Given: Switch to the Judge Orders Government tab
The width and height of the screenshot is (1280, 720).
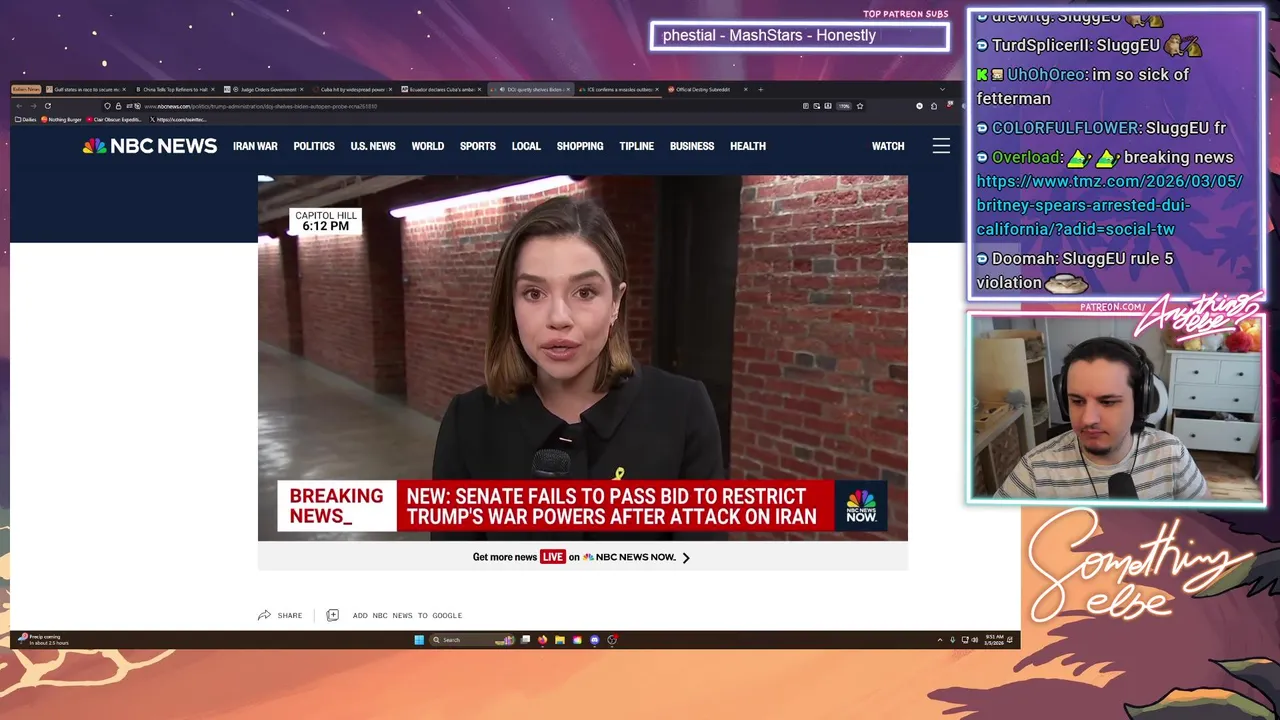Looking at the screenshot, I should tap(263, 89).
